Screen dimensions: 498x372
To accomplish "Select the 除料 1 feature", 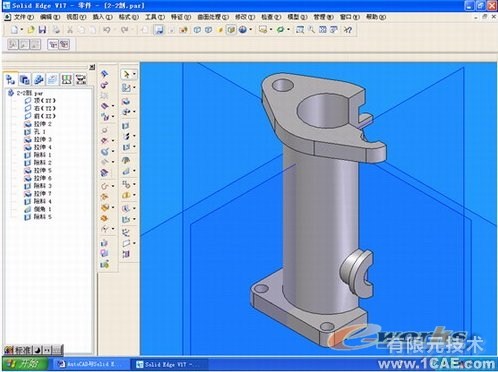I will (x=38, y=155).
